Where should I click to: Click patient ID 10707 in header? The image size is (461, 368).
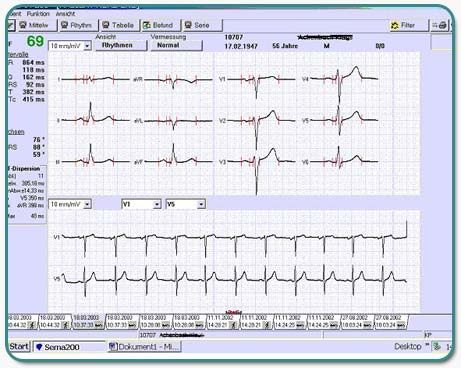pyautogui.click(x=234, y=37)
